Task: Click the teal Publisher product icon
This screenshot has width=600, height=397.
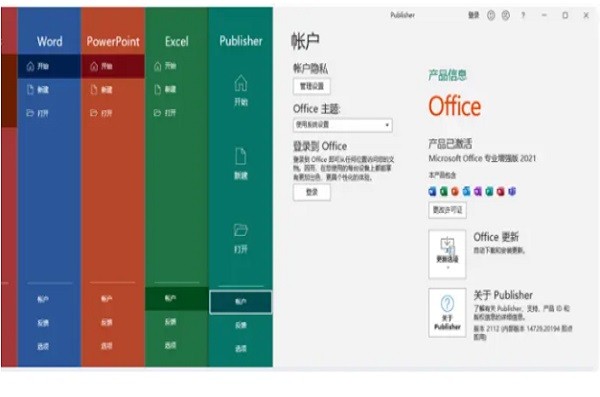Action: (489, 191)
